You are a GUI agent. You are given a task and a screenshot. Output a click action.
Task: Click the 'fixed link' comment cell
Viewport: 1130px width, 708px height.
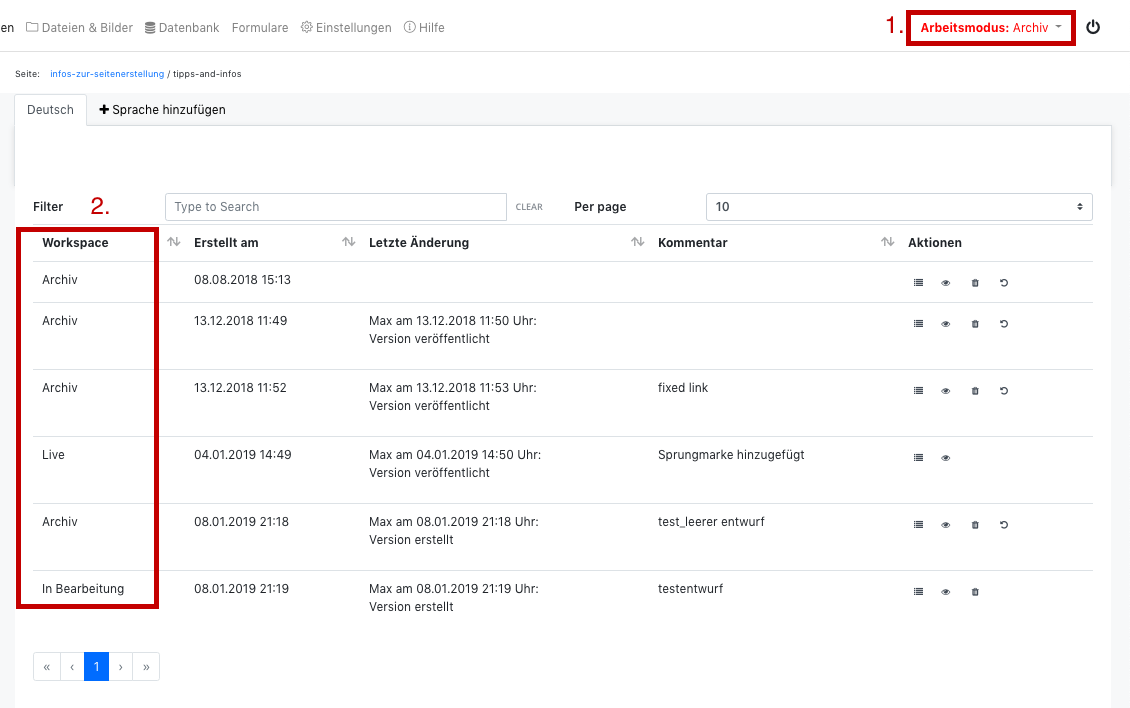pos(682,388)
